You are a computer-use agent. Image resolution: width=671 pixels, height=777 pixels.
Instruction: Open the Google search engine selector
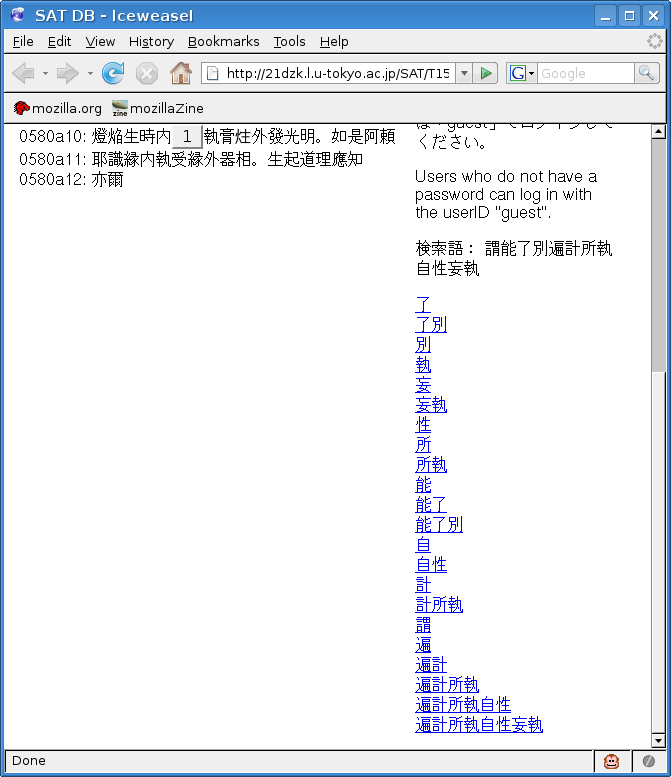tap(521, 73)
